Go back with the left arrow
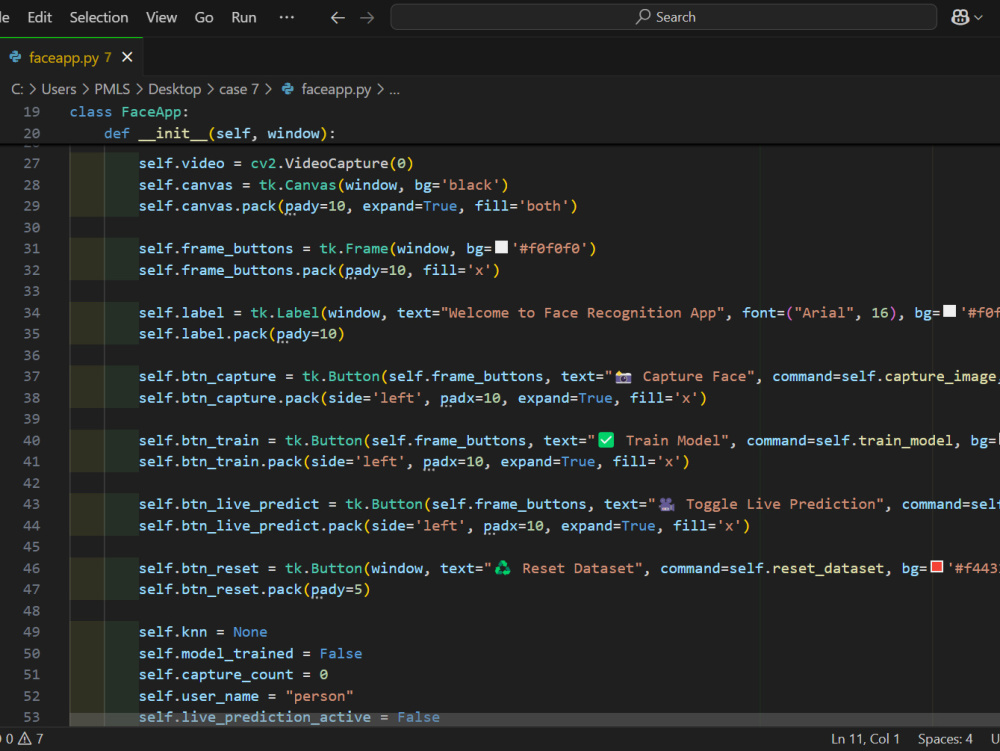This screenshot has width=1000, height=751. (337, 18)
